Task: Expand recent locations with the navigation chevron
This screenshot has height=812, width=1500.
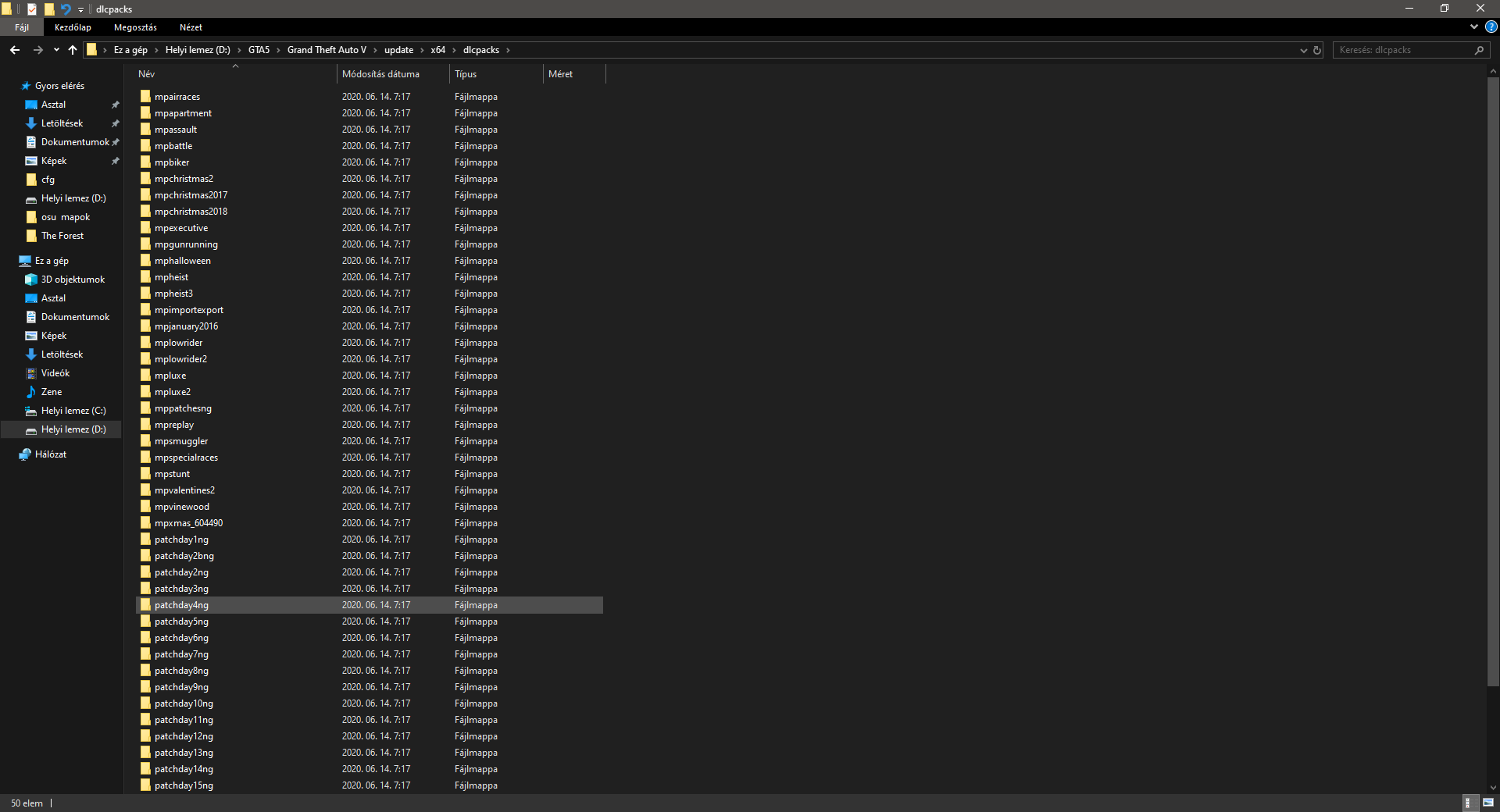Action: [x=55, y=49]
